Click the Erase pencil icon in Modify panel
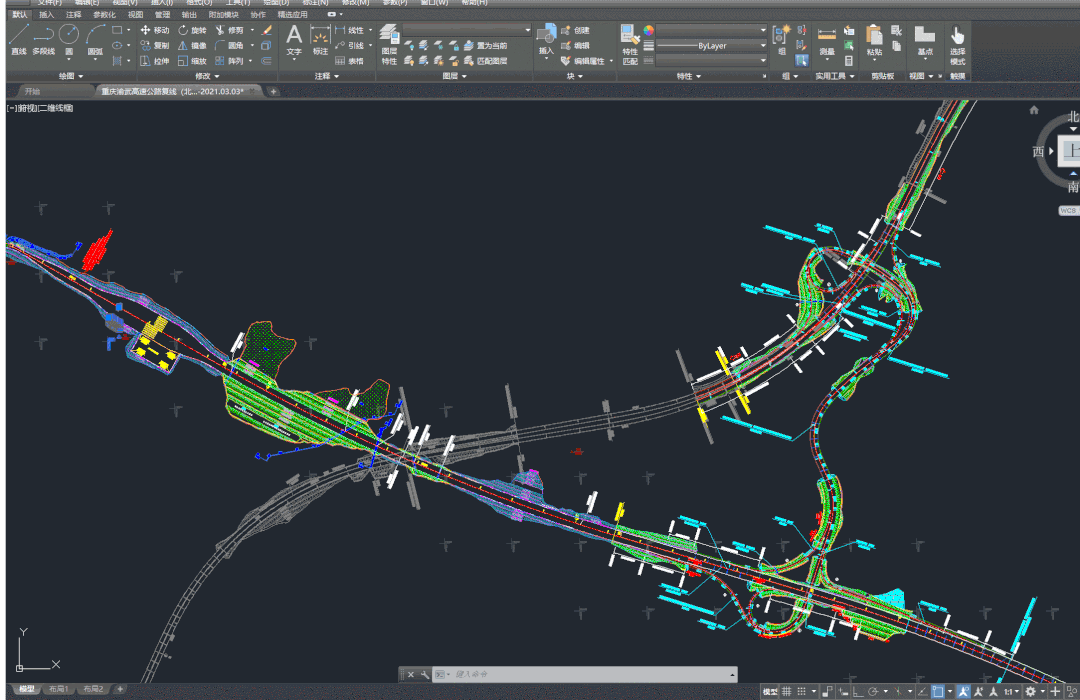The width and height of the screenshot is (1080, 700). [x=267, y=30]
